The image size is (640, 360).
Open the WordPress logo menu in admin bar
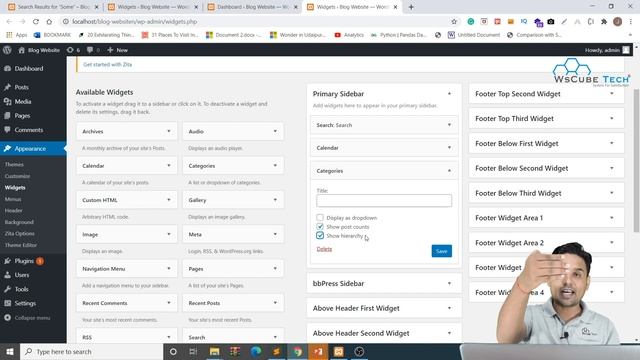(7, 50)
